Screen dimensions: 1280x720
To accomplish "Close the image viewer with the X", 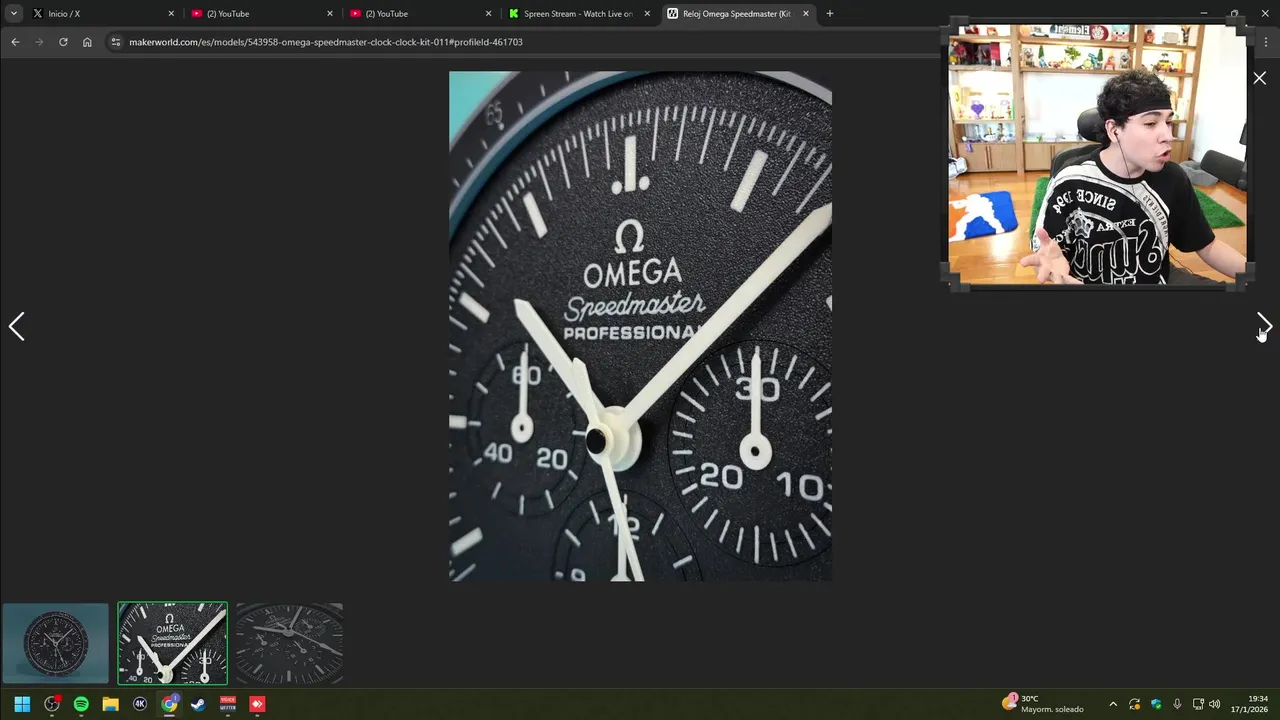I will pos(1259,78).
